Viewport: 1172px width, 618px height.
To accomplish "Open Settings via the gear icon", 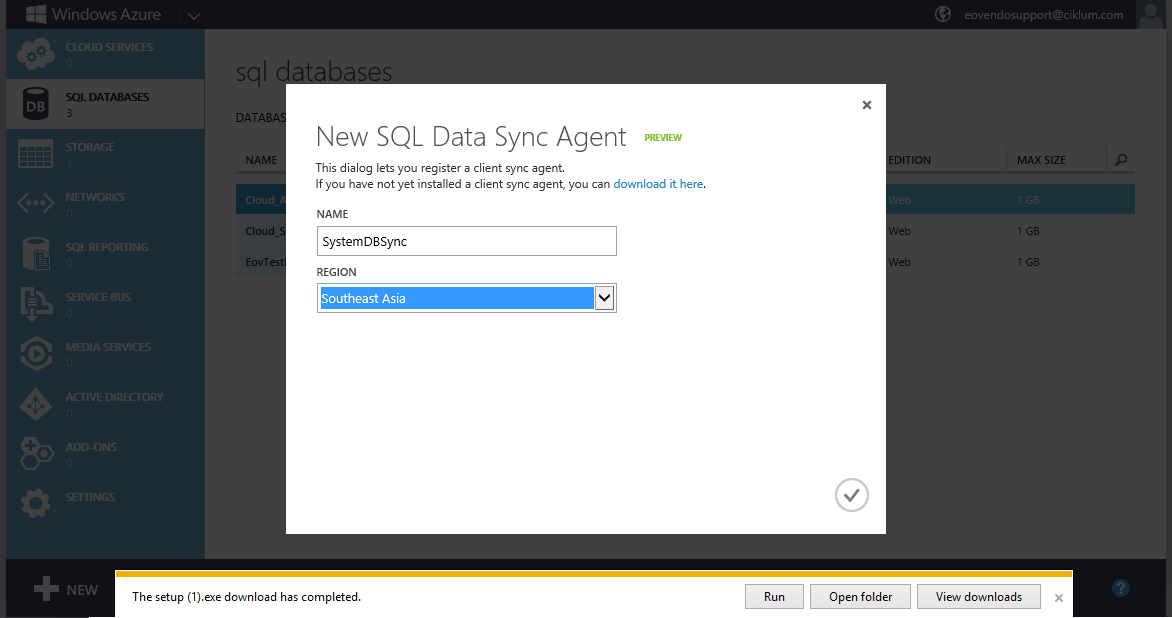I will (35, 503).
